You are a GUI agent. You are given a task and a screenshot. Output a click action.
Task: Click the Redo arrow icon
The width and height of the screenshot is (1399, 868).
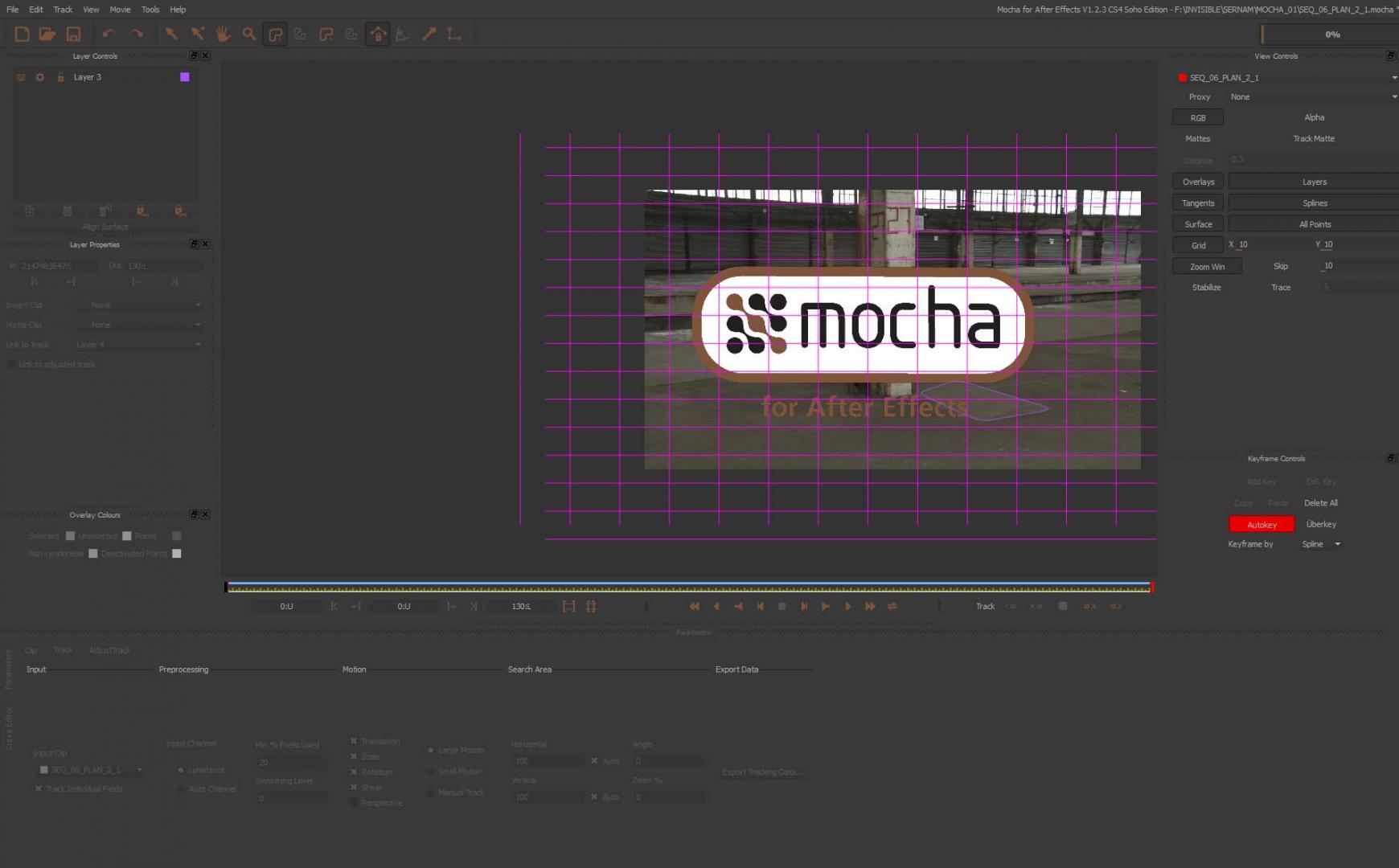(x=137, y=34)
